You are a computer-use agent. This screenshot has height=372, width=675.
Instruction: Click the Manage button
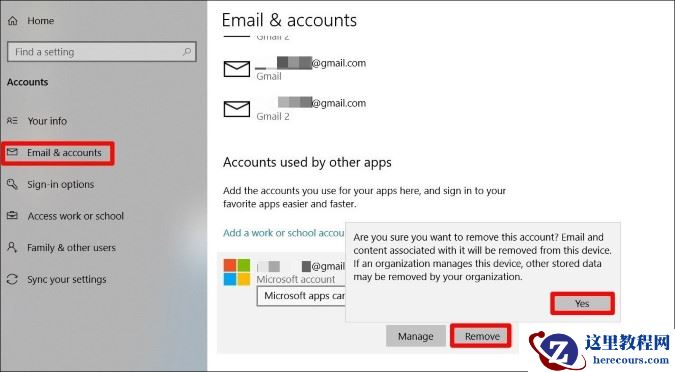[x=415, y=336]
